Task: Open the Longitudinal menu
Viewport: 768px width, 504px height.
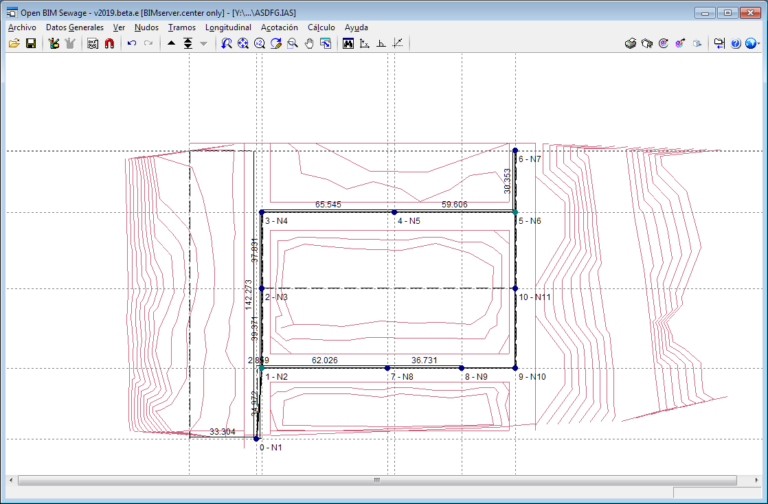Action: click(x=227, y=28)
